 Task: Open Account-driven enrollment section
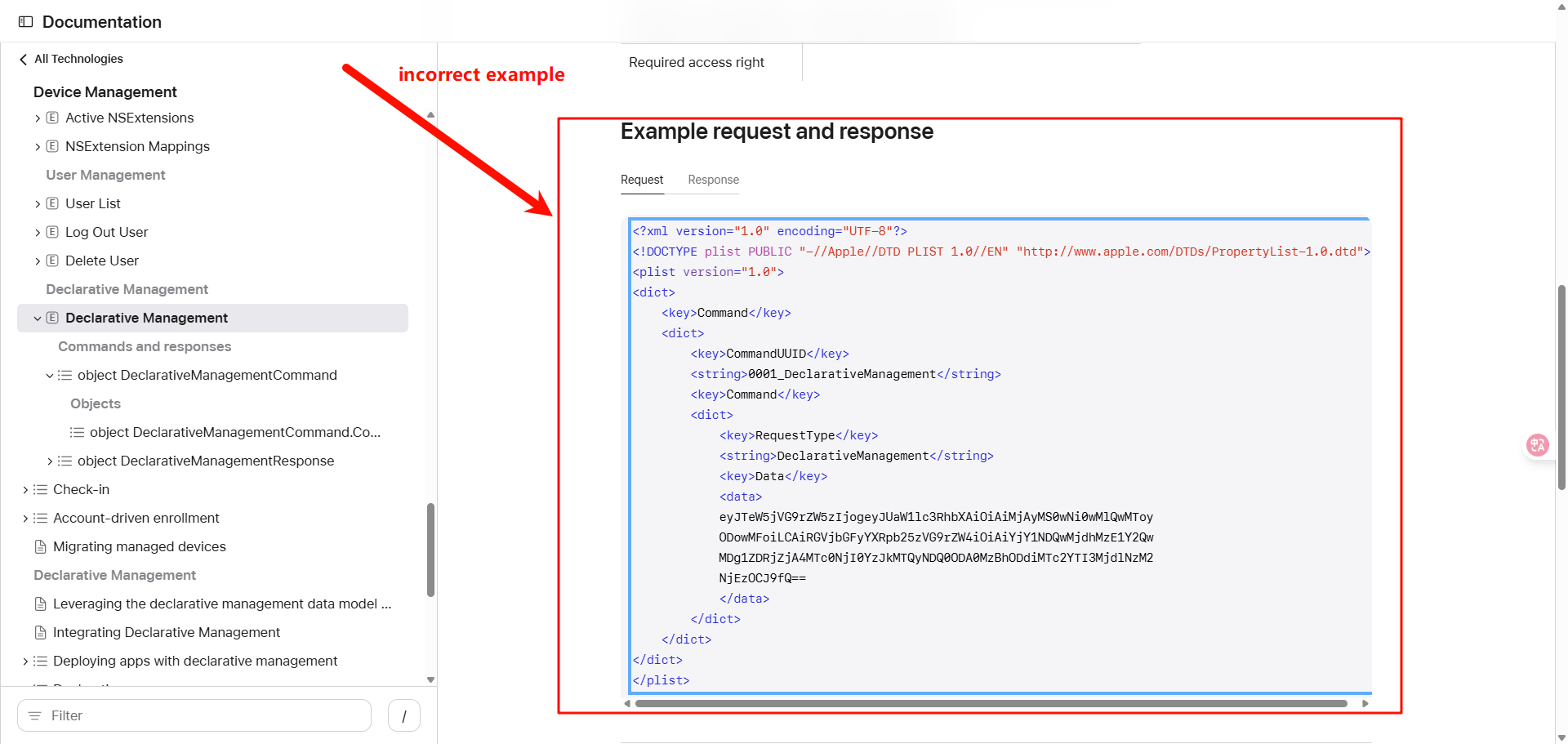(x=136, y=518)
